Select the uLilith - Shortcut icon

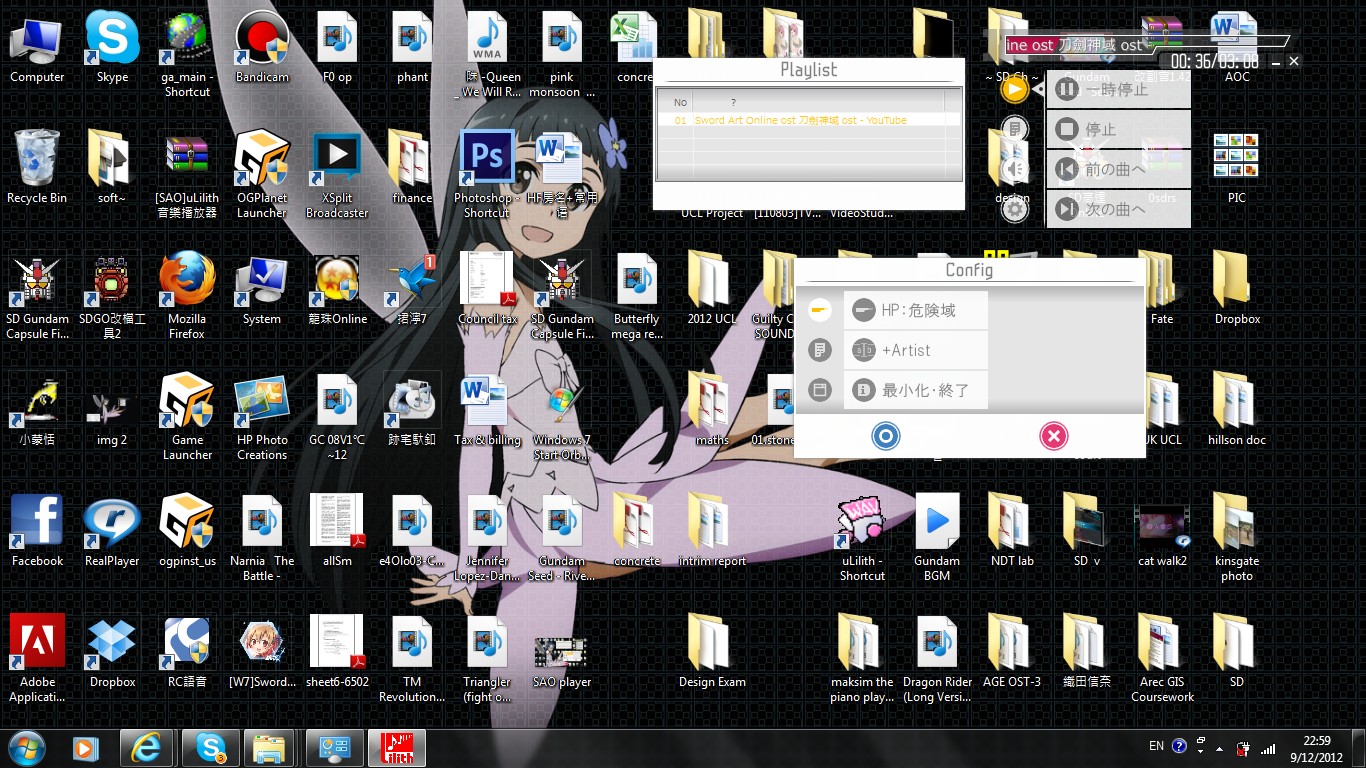point(862,539)
